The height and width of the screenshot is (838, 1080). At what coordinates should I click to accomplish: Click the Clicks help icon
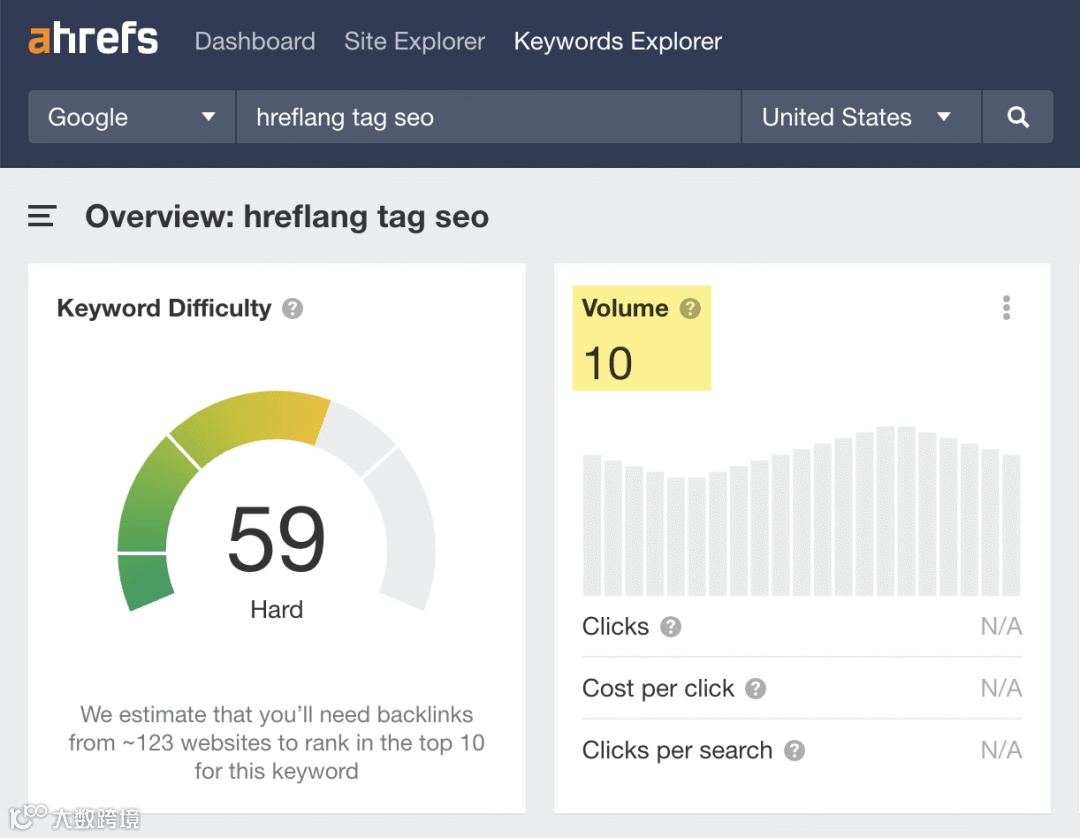coord(671,627)
